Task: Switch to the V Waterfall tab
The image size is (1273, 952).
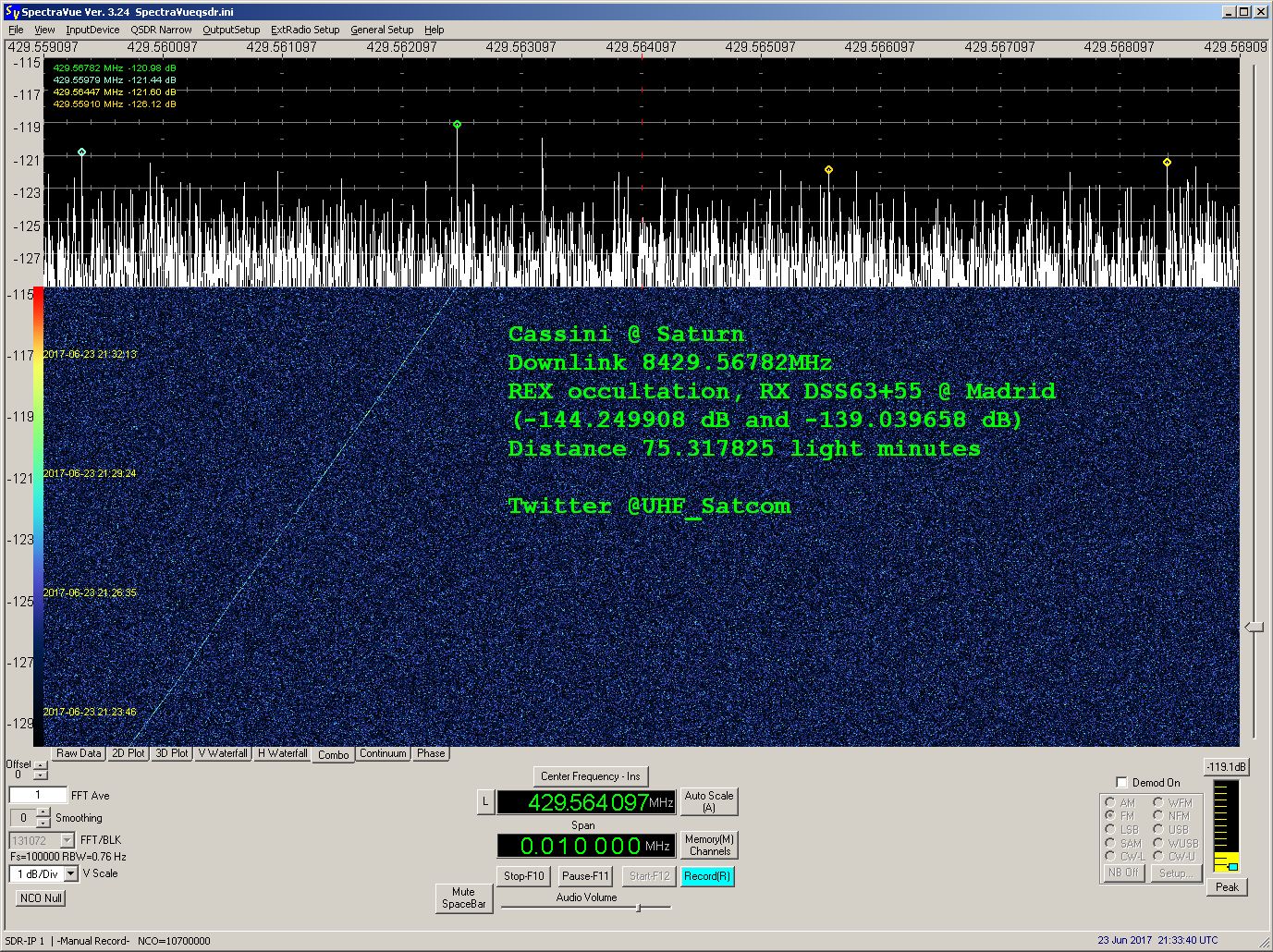Action: (x=223, y=753)
